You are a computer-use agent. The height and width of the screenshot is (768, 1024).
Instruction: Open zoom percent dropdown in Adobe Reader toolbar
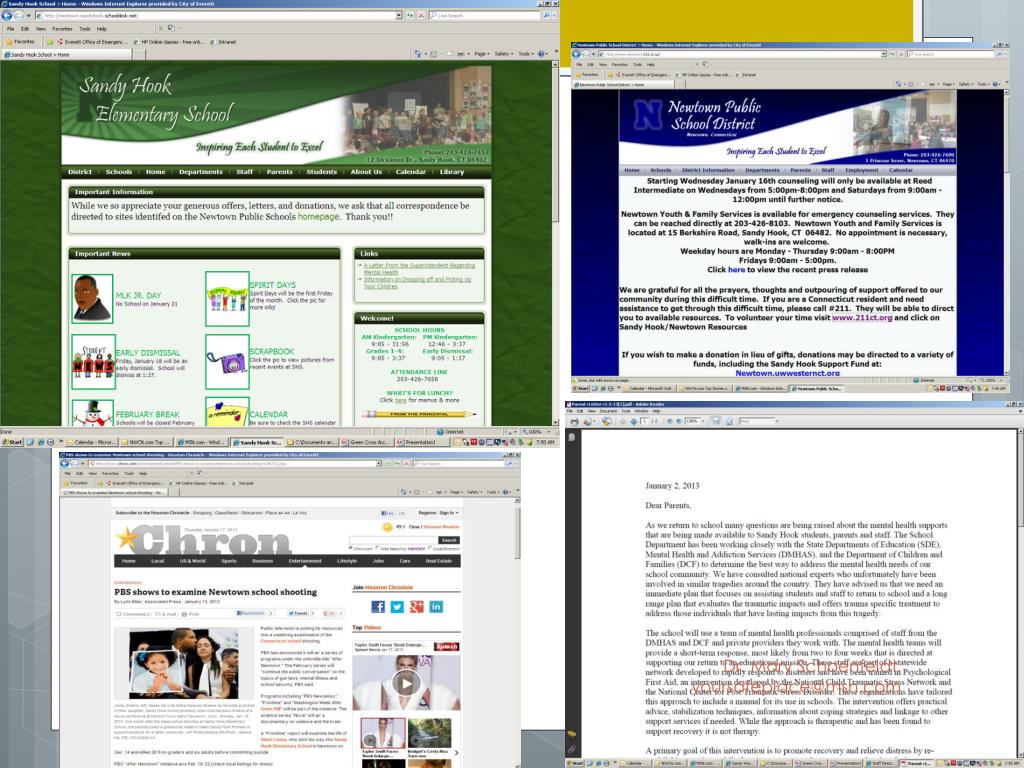coord(701,421)
